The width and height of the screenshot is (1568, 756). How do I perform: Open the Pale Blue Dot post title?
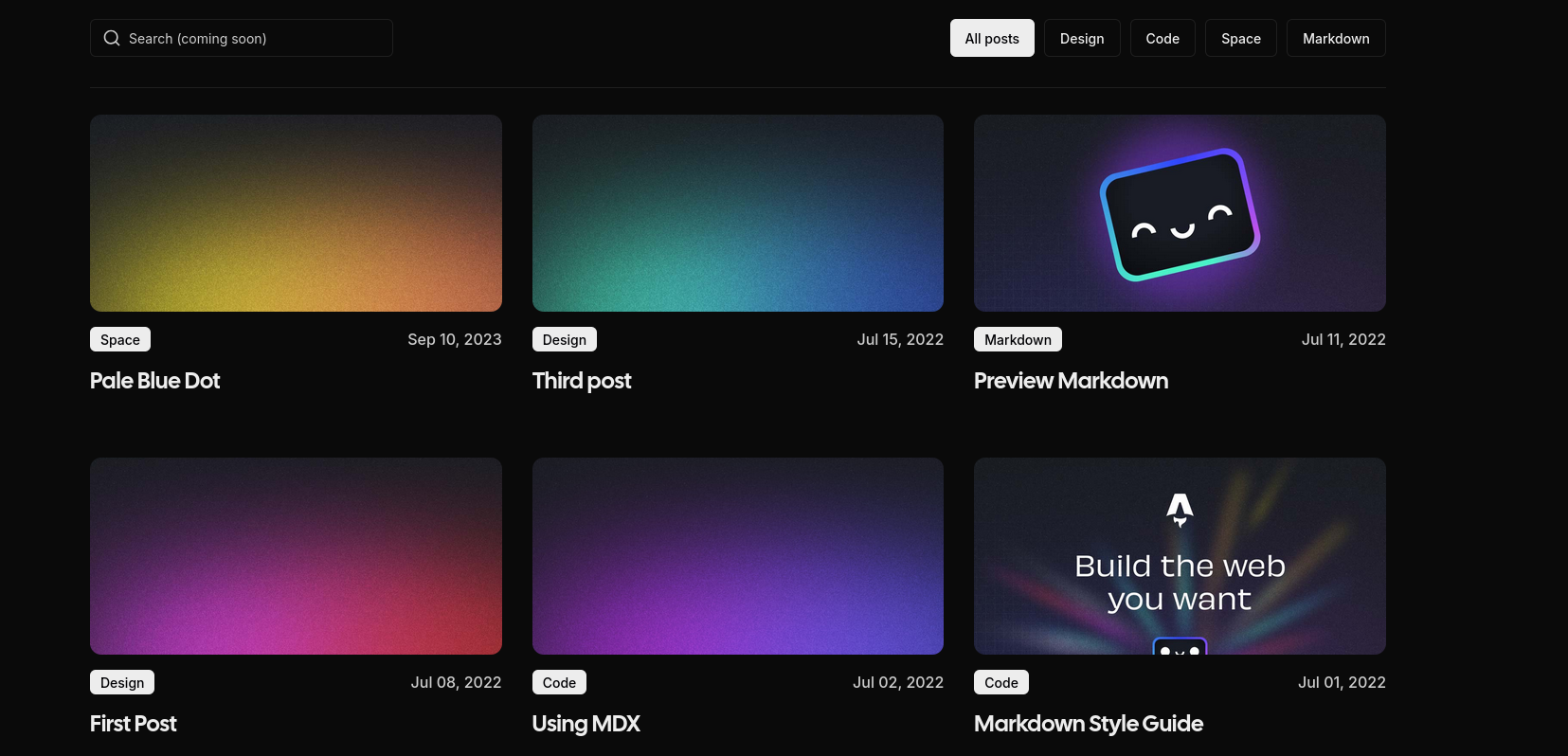pos(154,381)
